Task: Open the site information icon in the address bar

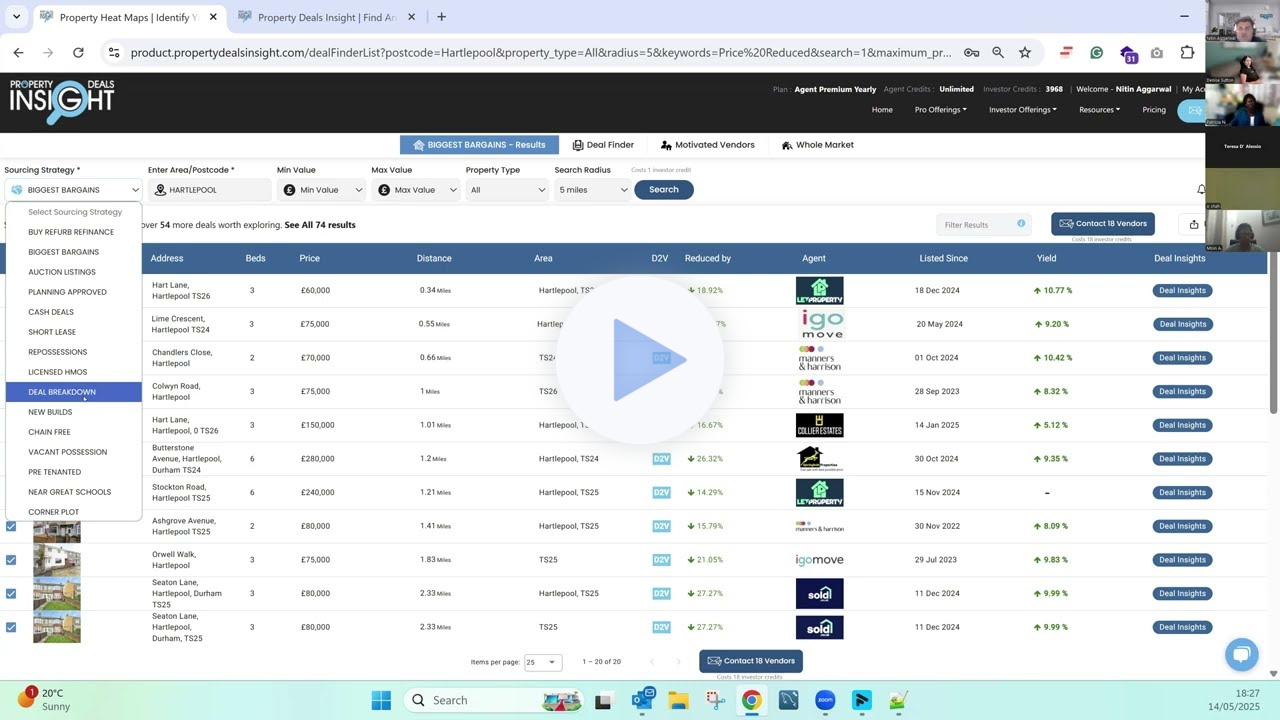Action: [x=113, y=52]
